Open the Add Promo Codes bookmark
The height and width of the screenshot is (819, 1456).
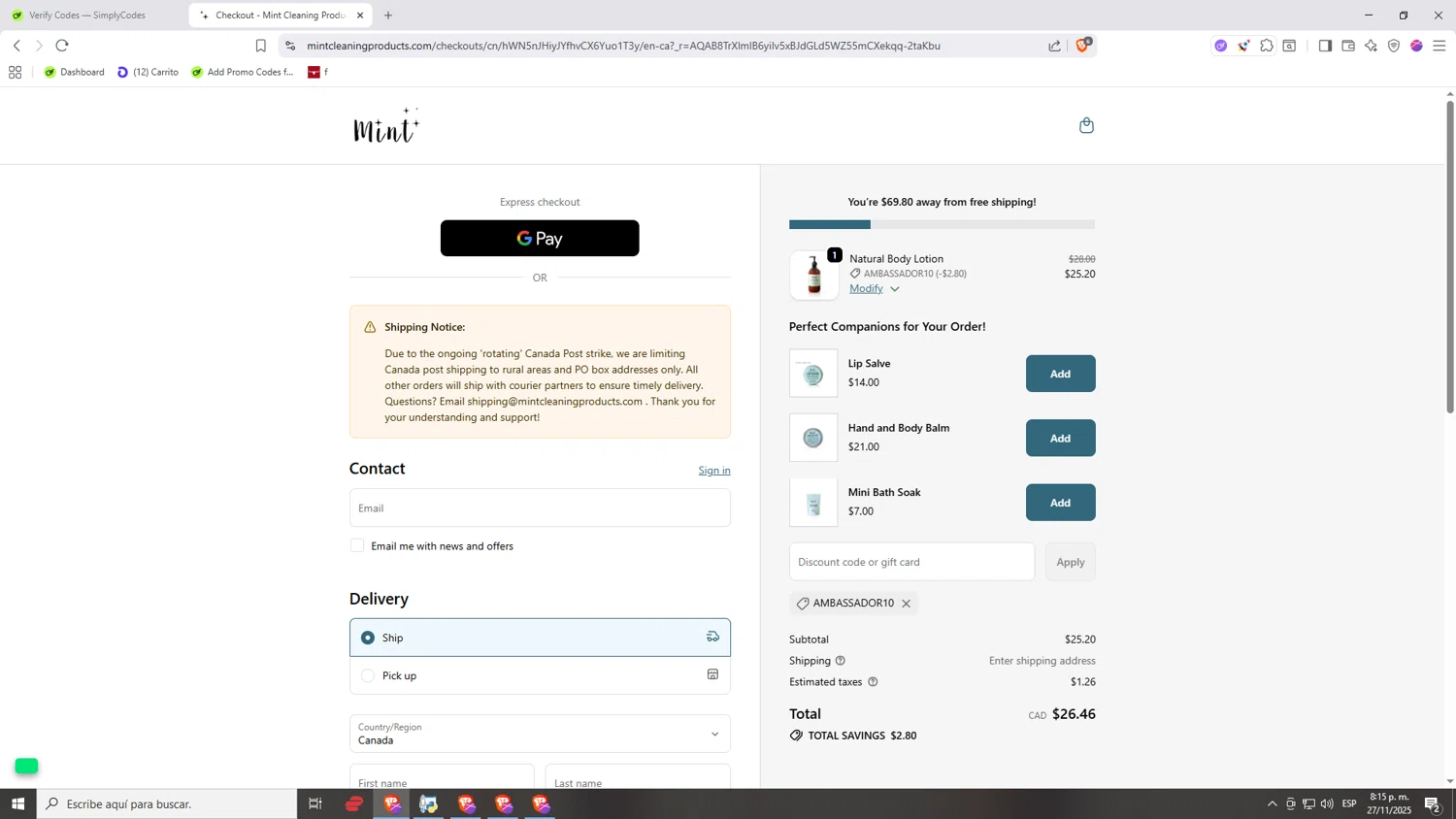243,72
